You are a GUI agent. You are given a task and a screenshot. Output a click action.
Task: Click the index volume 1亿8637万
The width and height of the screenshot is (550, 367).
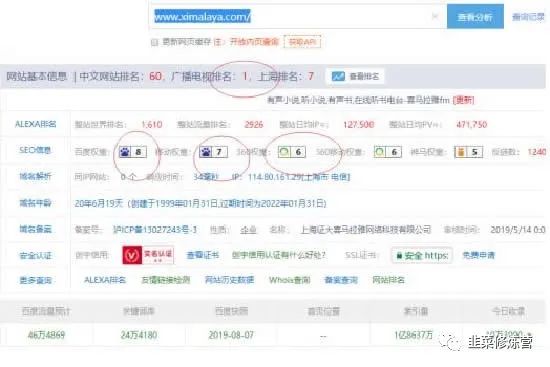pyautogui.click(x=414, y=335)
